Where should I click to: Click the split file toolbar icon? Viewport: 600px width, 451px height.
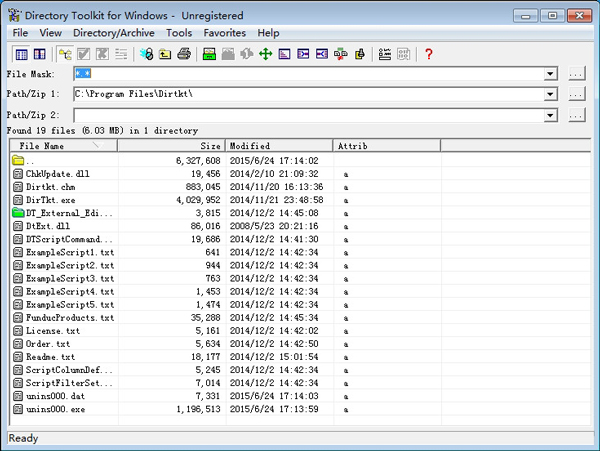tap(303, 54)
